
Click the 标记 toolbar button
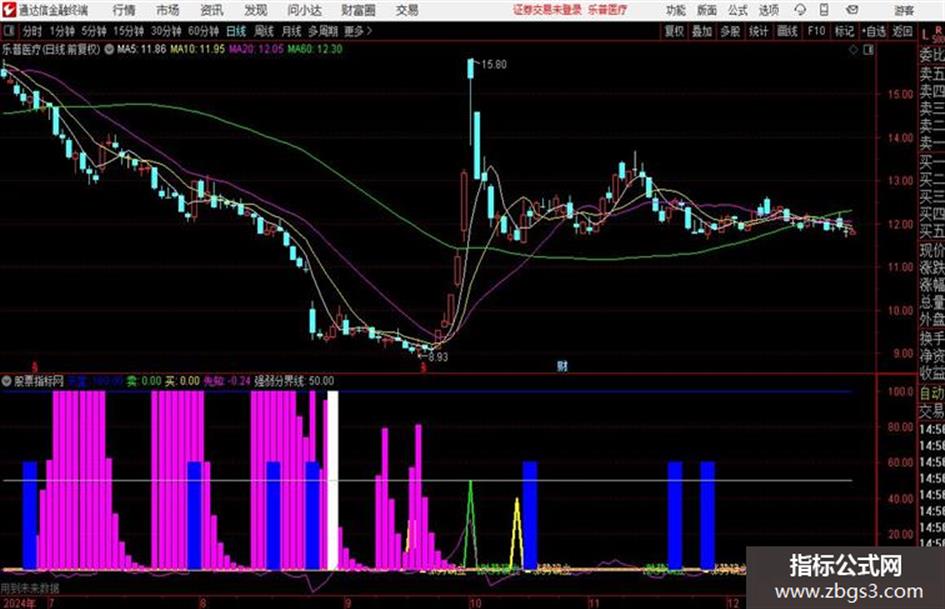(x=844, y=31)
